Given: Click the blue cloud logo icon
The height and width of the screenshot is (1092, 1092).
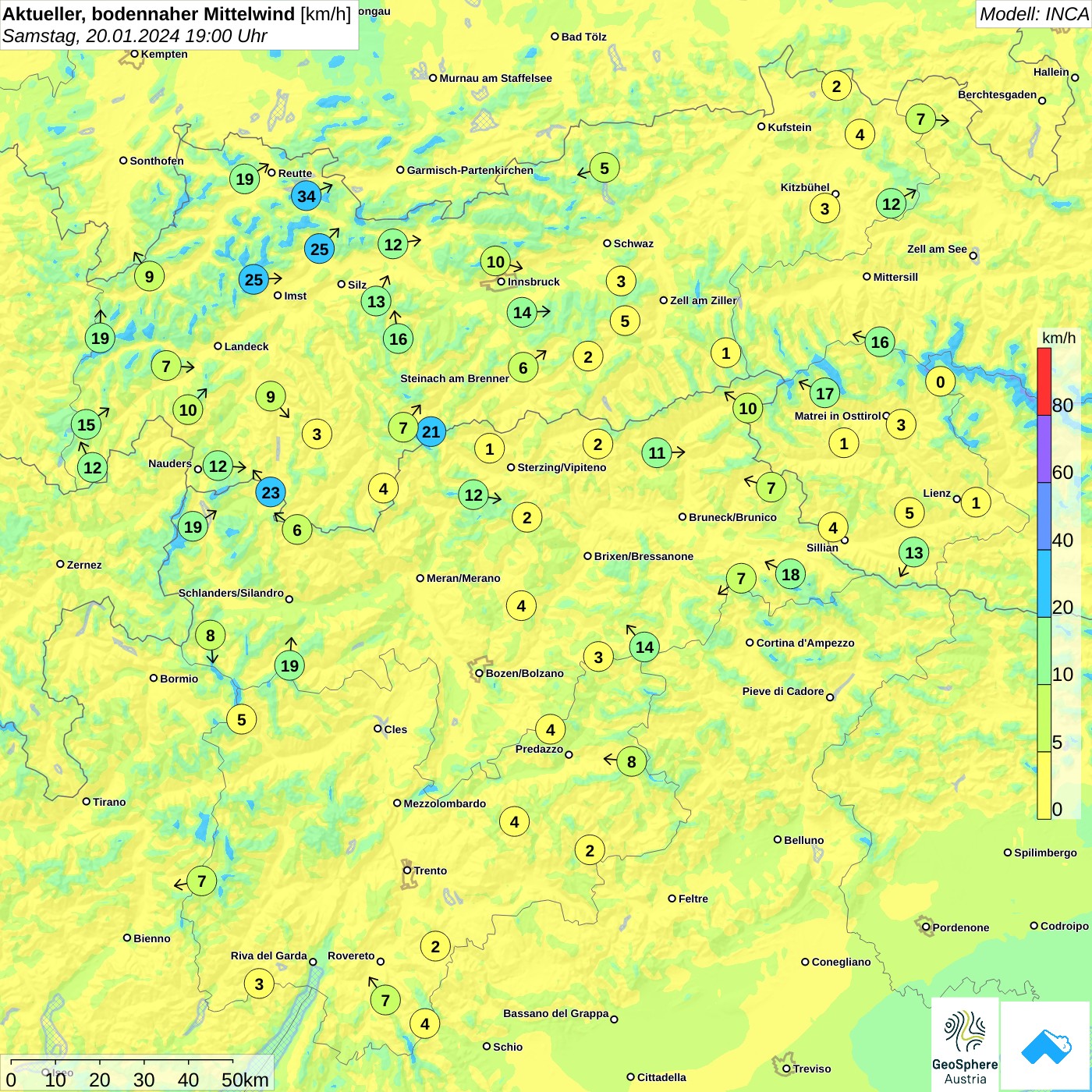Looking at the screenshot, I should (x=1045, y=1046).
